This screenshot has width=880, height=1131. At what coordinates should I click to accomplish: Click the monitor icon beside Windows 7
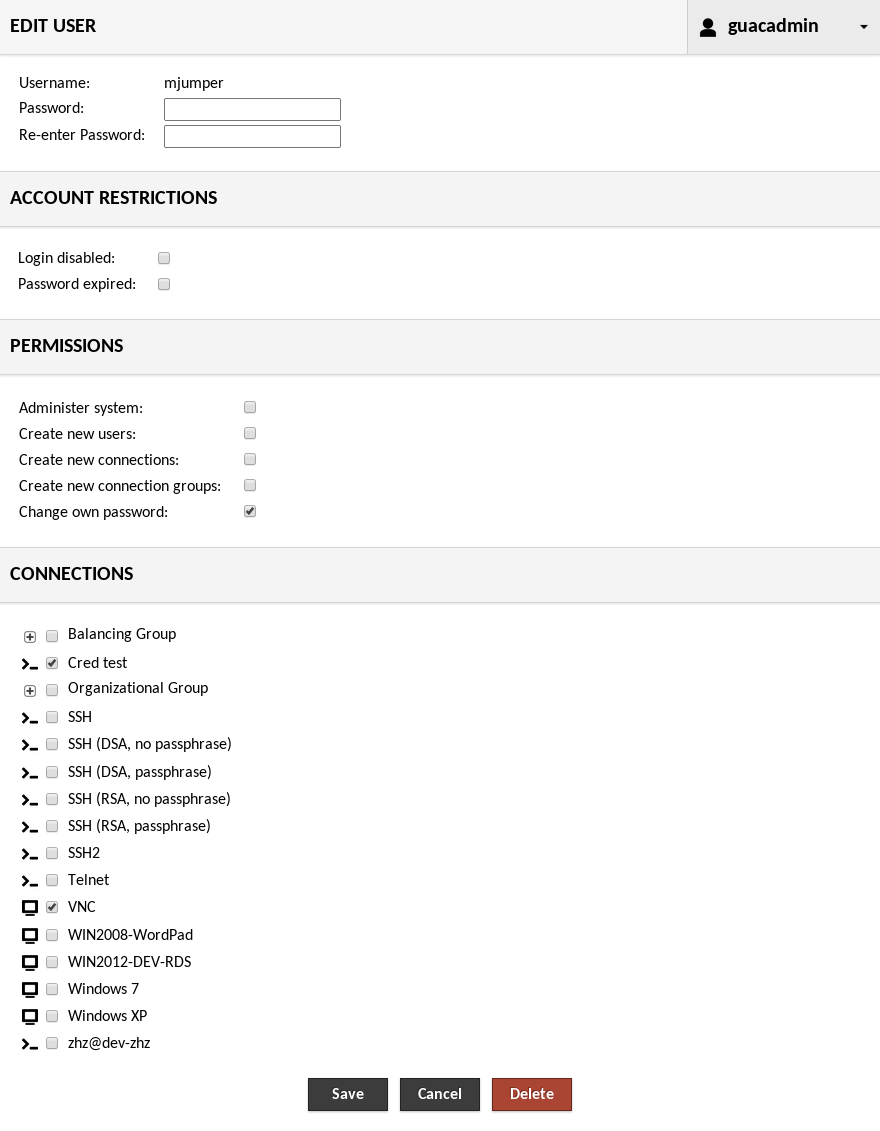(x=30, y=989)
